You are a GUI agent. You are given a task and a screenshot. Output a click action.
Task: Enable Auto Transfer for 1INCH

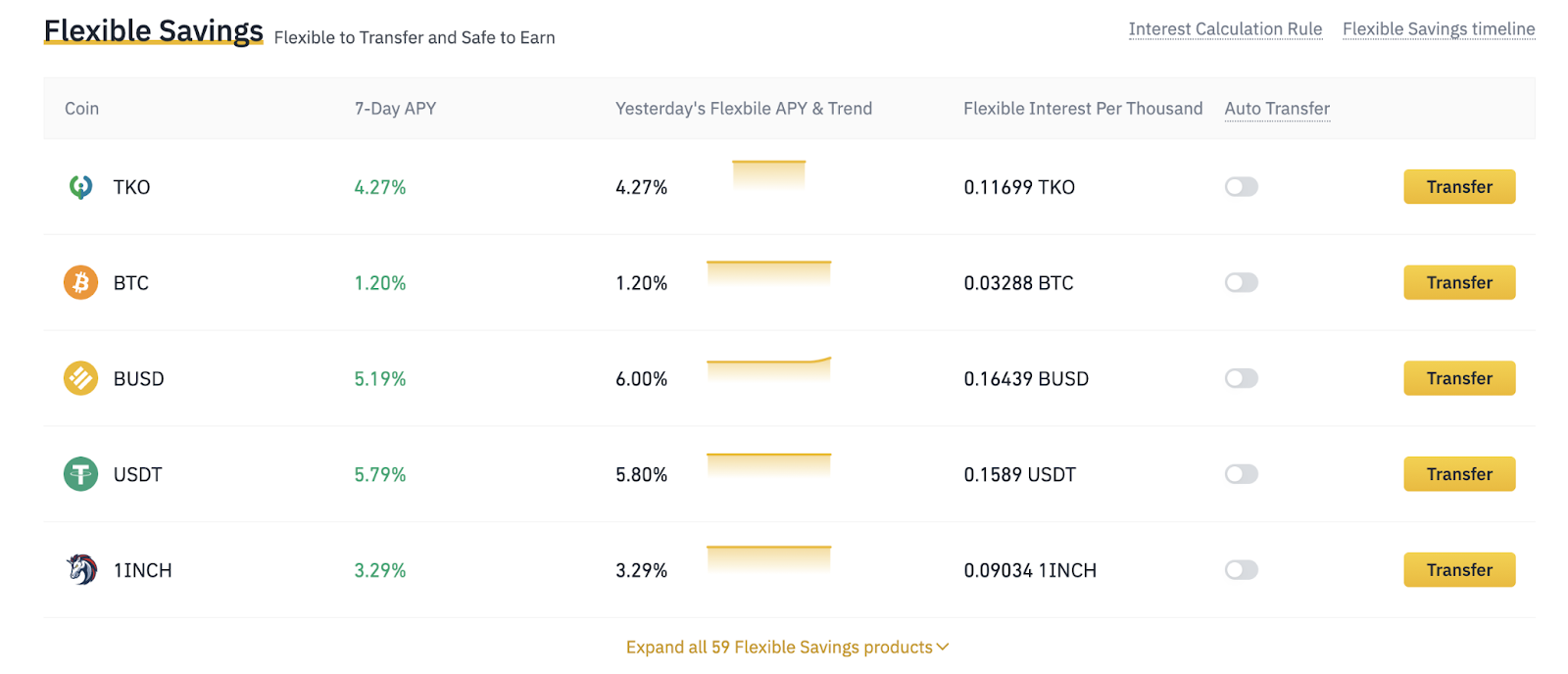1241,570
